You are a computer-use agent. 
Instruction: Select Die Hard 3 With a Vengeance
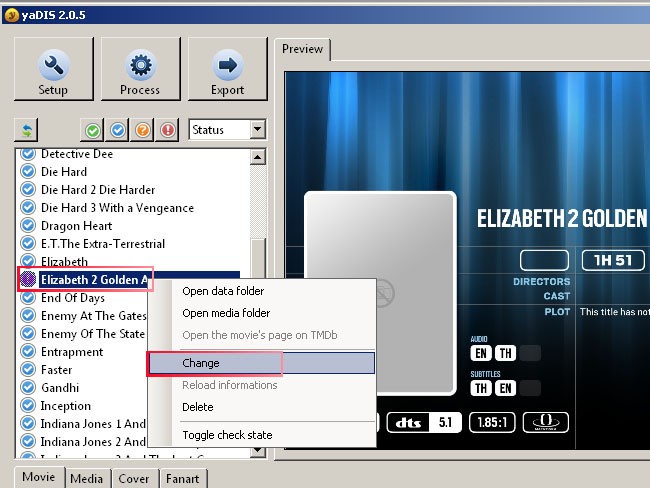click(117, 208)
